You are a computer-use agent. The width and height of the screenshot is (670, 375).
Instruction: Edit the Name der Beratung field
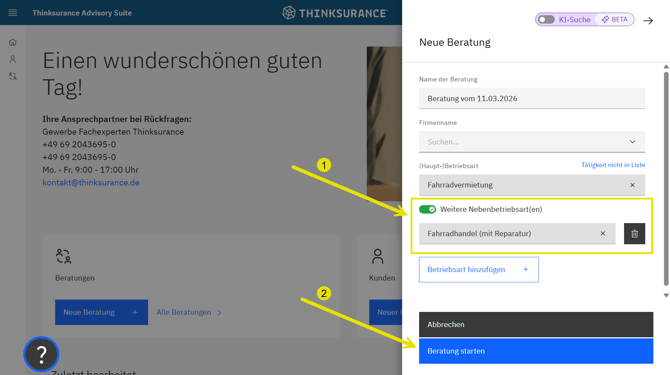pos(532,99)
